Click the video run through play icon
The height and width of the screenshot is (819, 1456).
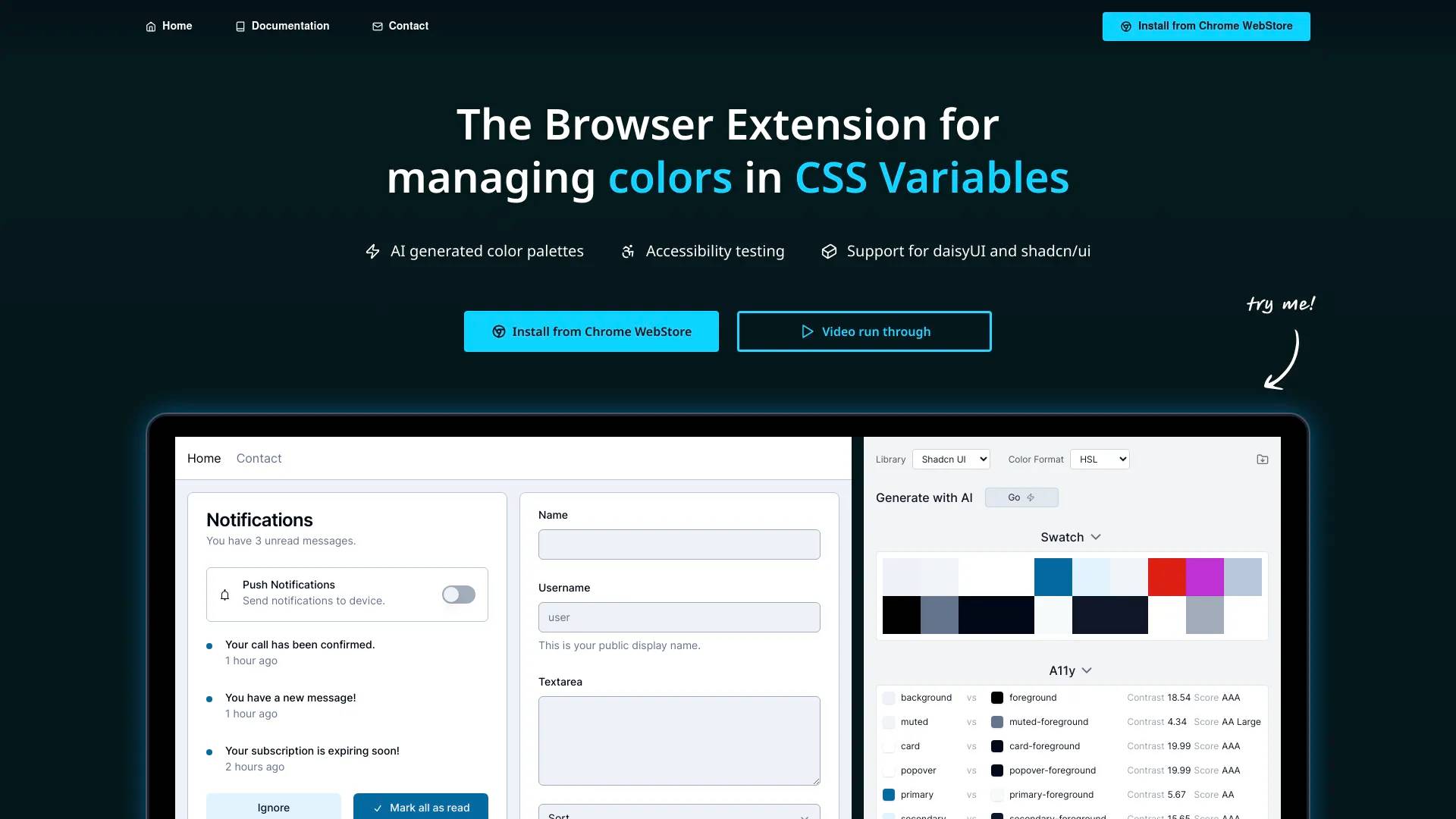807,331
